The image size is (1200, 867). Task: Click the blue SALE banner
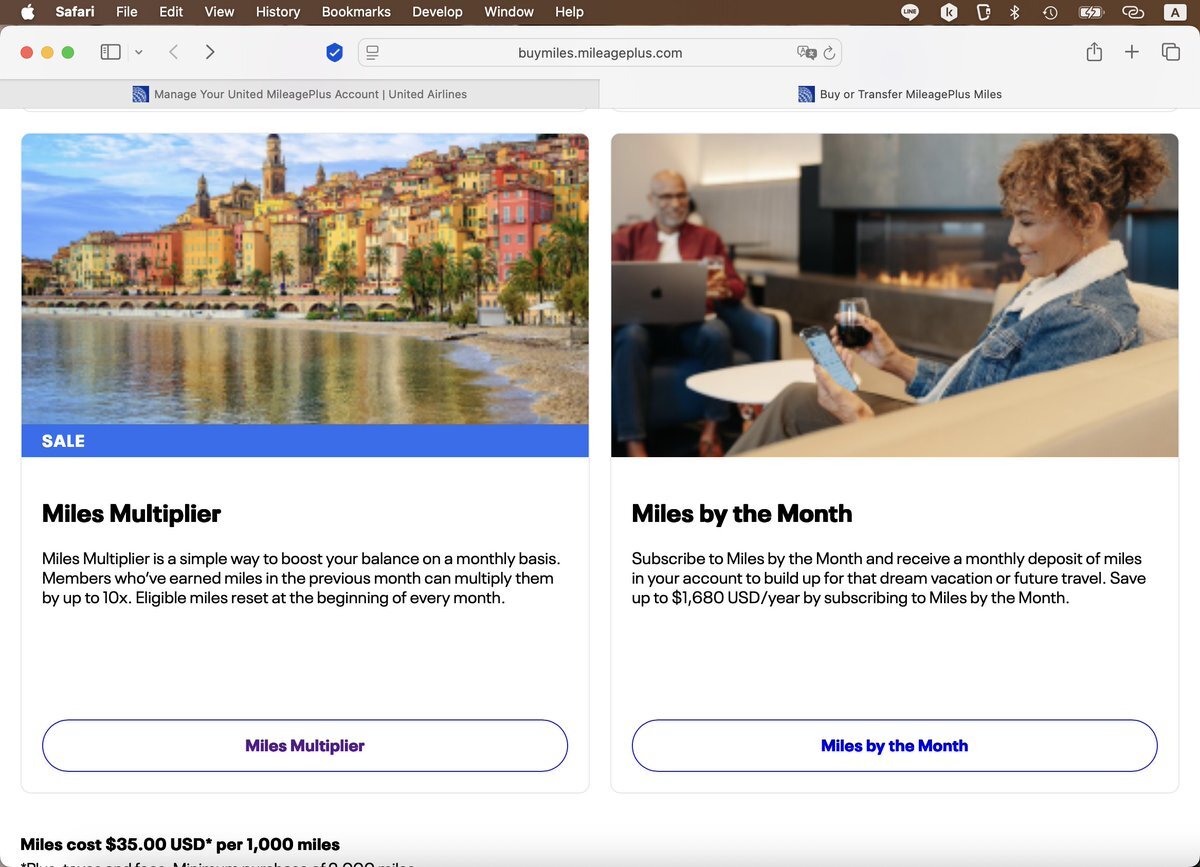coord(305,441)
